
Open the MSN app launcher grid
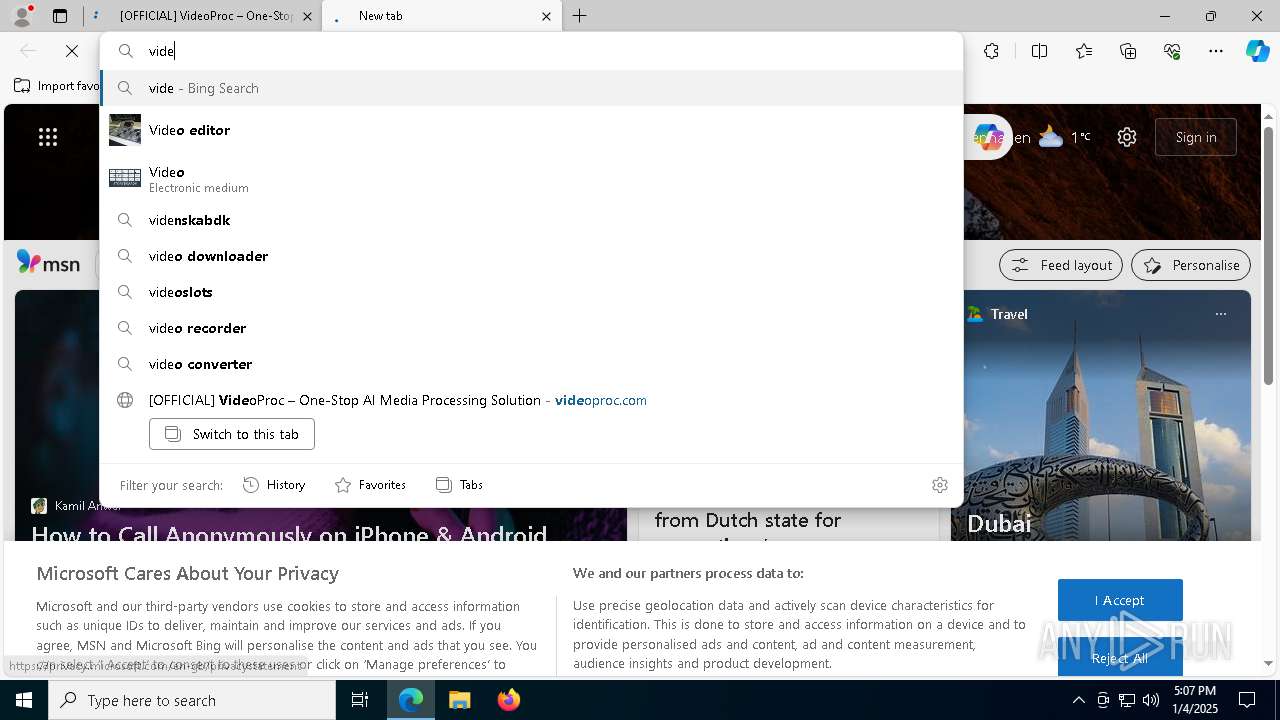[x=48, y=137]
